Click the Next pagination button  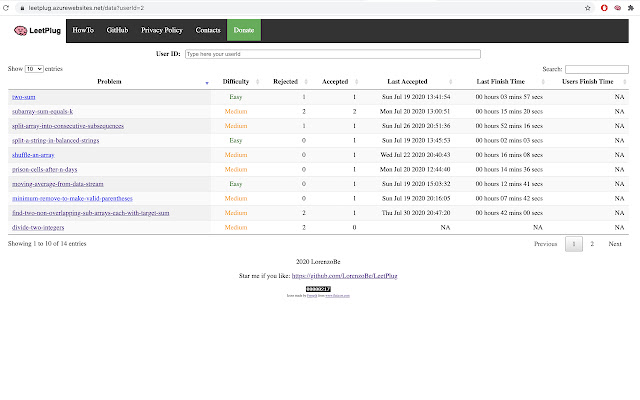click(615, 243)
